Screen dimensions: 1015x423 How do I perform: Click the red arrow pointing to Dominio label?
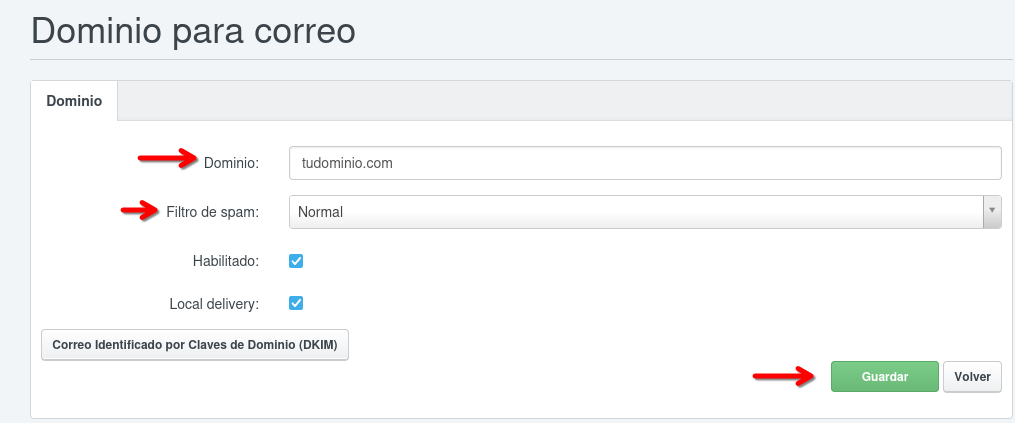tap(168, 157)
